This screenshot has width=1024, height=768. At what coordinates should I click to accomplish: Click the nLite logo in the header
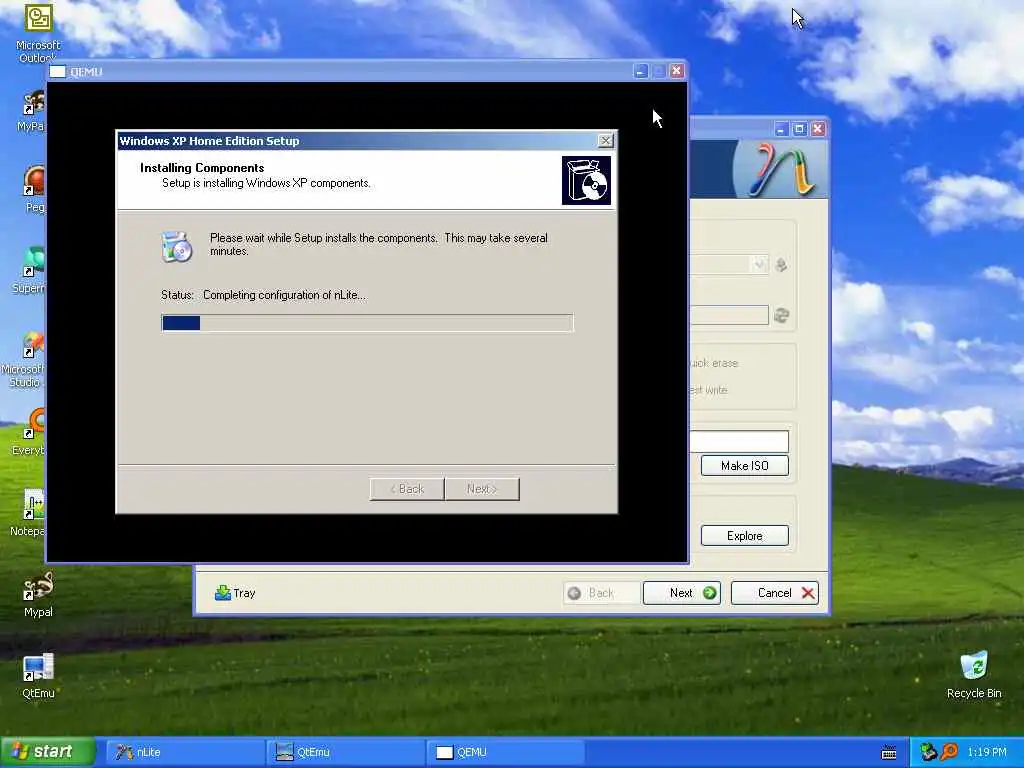783,169
